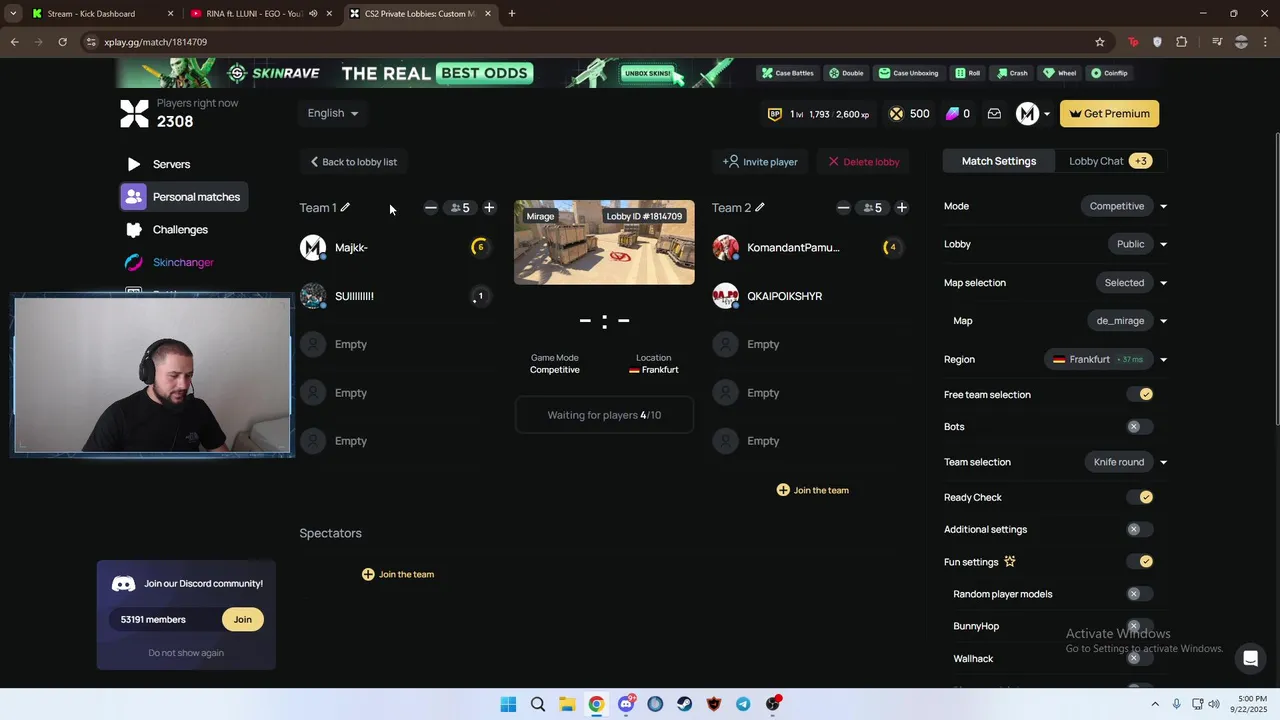The image size is (1280, 720).
Task: Toggle the Fun settings switch
Action: click(1140, 562)
